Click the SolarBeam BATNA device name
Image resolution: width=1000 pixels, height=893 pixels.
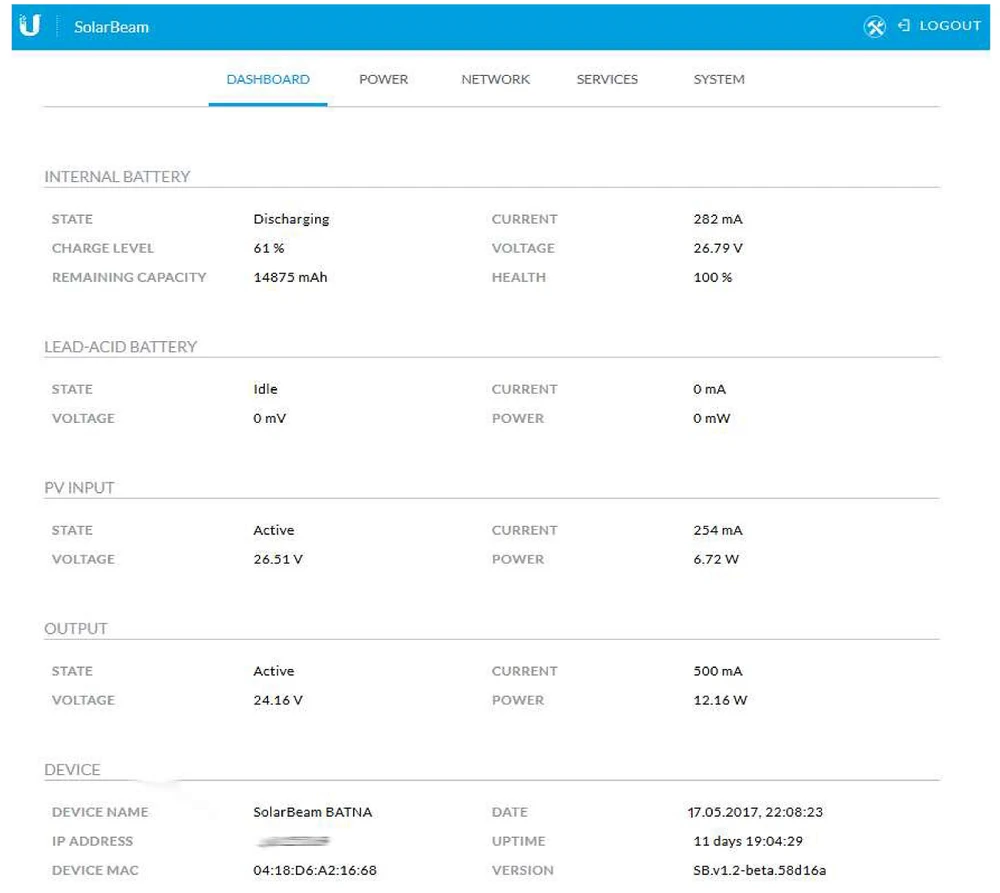coord(313,812)
